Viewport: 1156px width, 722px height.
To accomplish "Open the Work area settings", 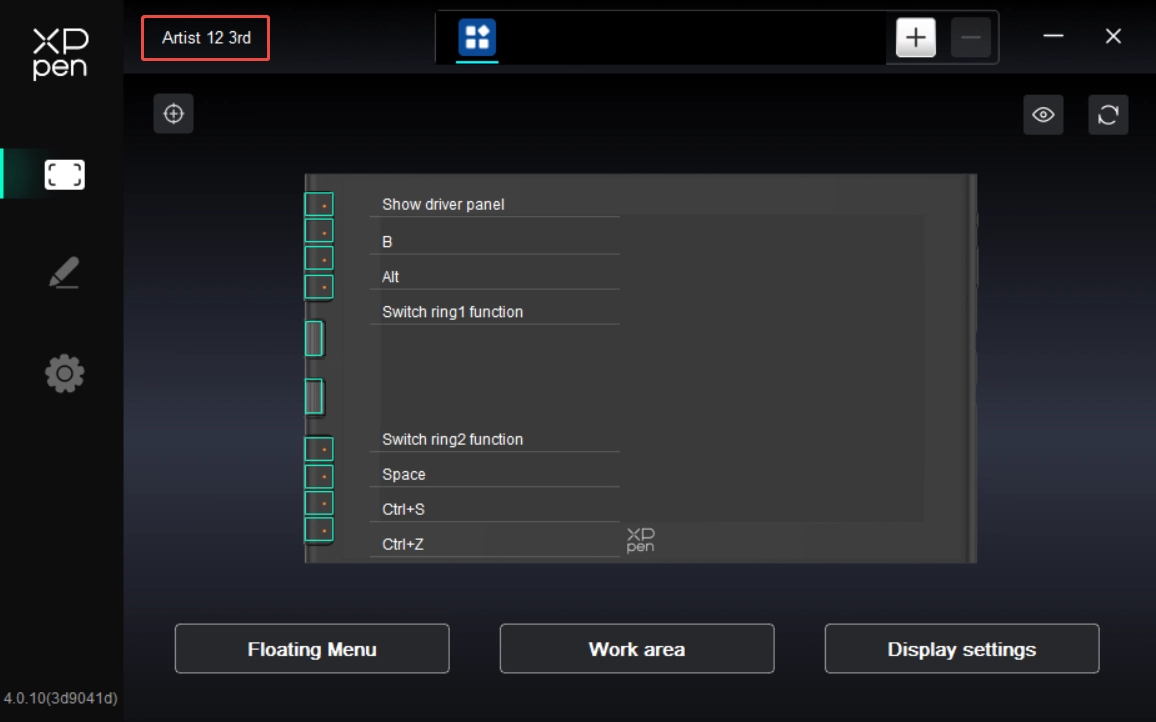I will click(x=637, y=649).
